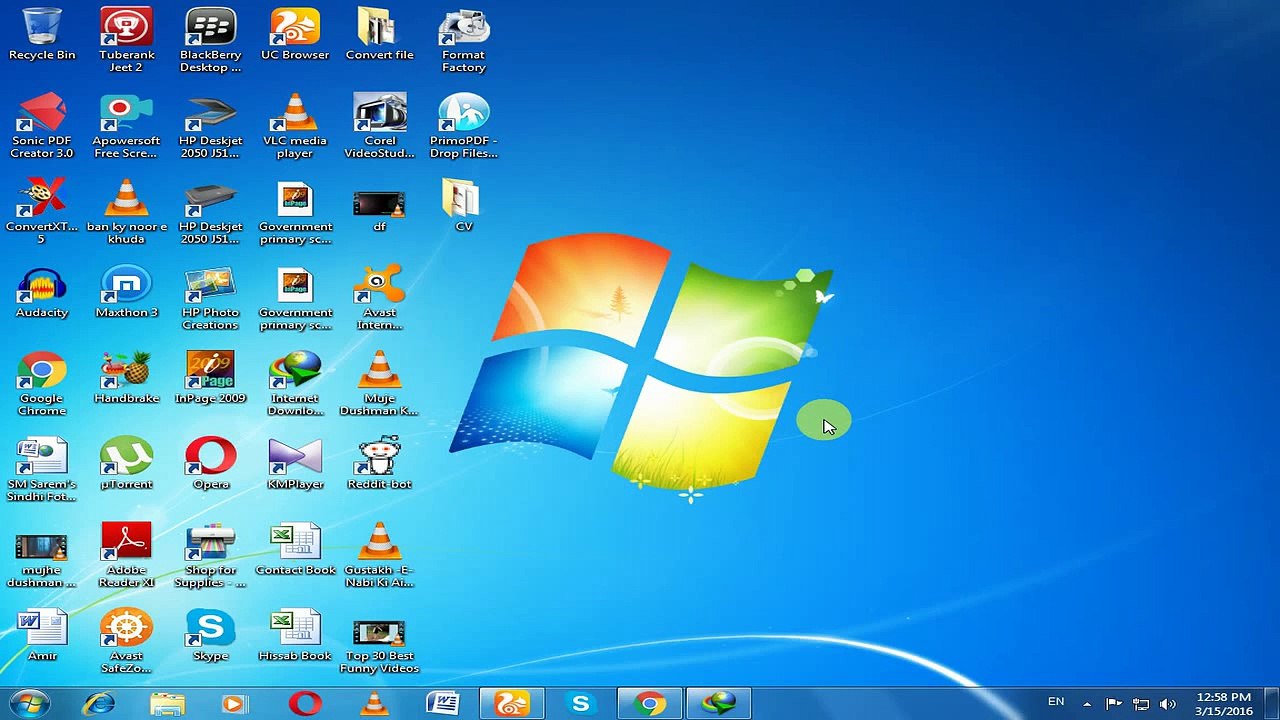The height and width of the screenshot is (720, 1280).
Task: Select Sonic PDF Creator 3.0 icon
Action: point(42,126)
